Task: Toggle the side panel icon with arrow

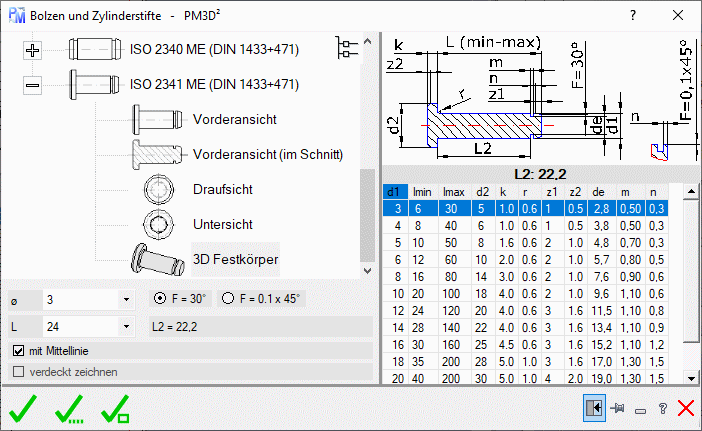Action: click(x=593, y=408)
